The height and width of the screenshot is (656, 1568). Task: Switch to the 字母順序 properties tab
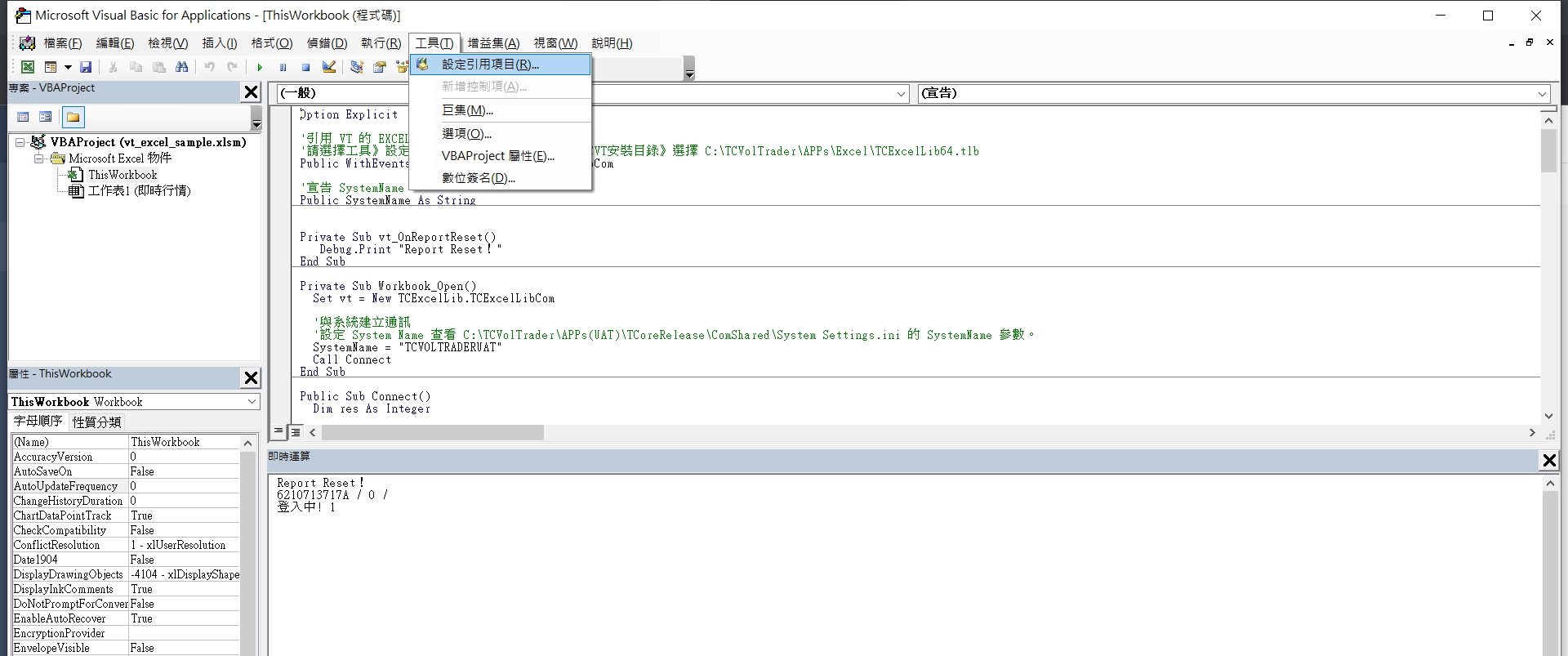pos(38,422)
